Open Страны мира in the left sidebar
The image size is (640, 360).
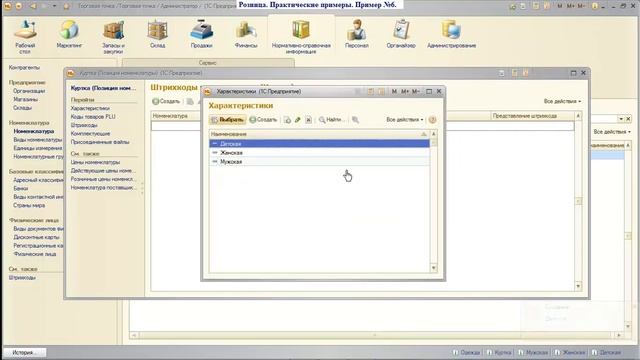point(29,205)
